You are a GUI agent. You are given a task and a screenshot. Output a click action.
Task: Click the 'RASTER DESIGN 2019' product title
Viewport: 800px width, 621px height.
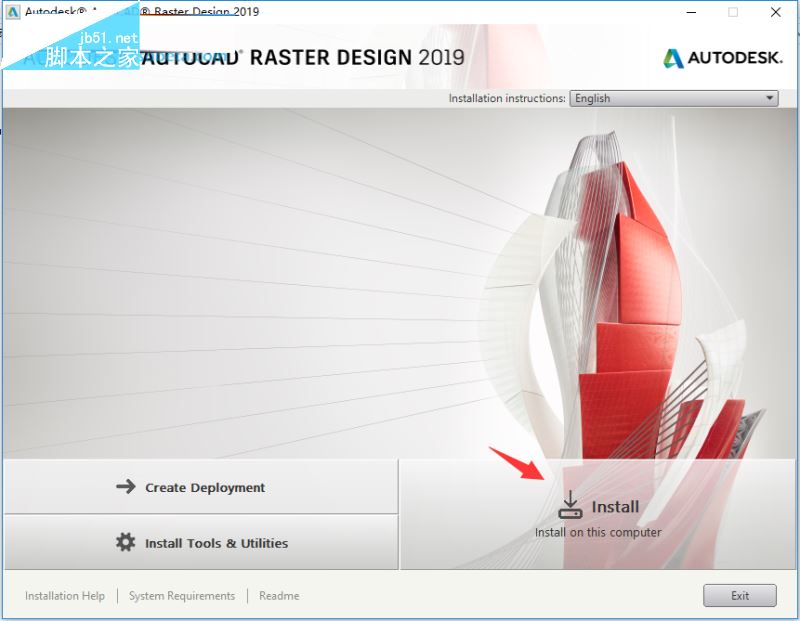point(357,58)
